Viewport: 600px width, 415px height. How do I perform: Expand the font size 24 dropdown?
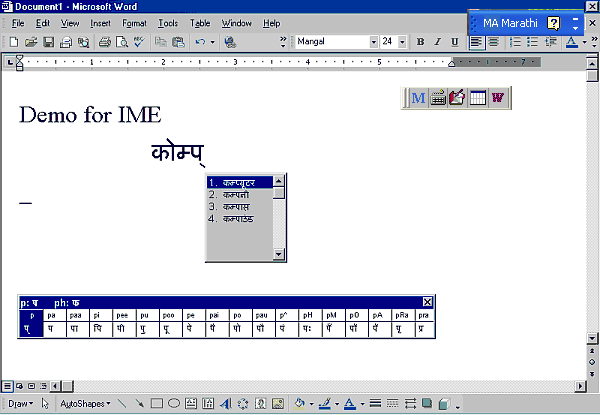point(402,42)
